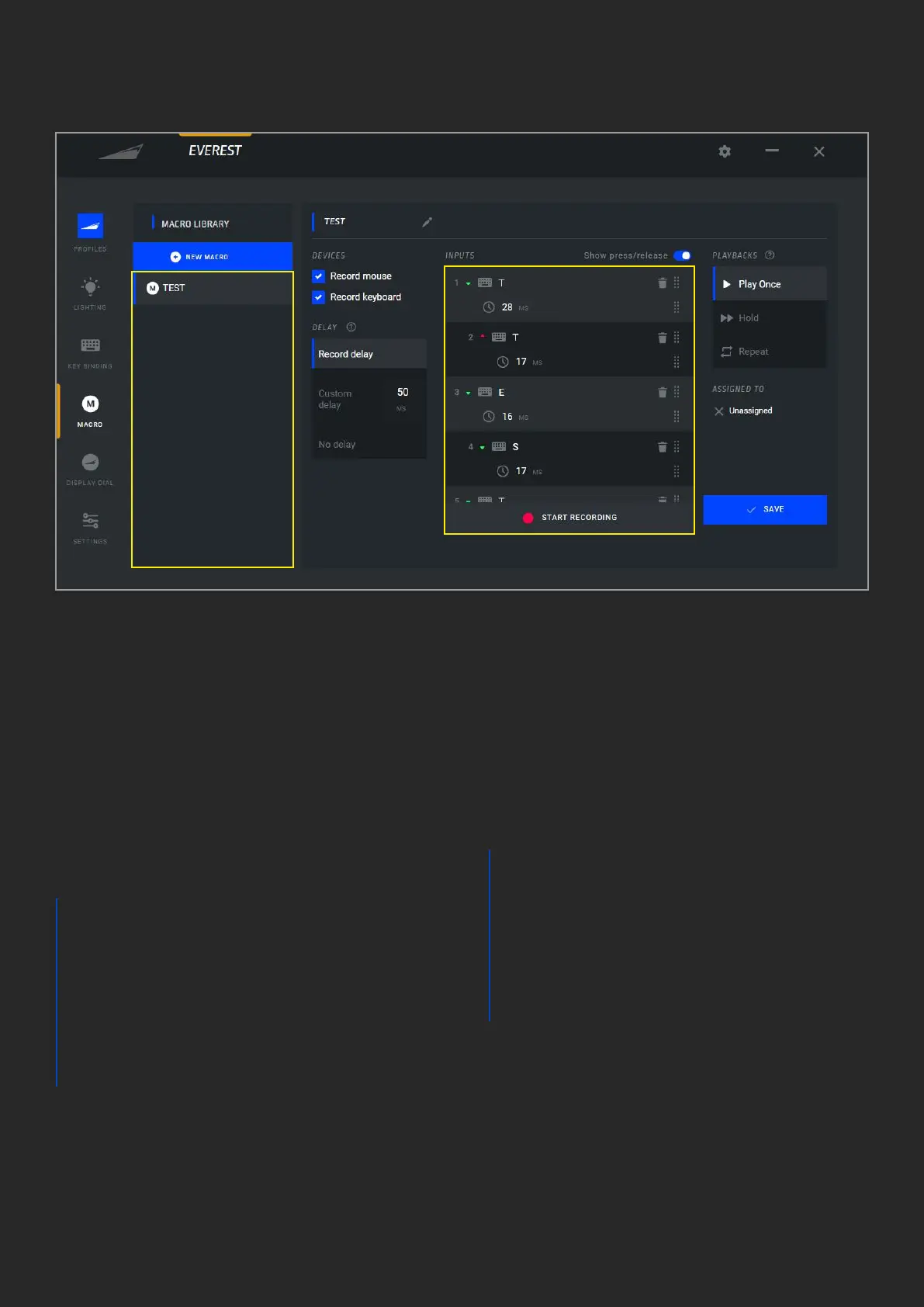Toggle release arrow on row 2 T
This screenshot has height=1307, width=924.
point(482,337)
